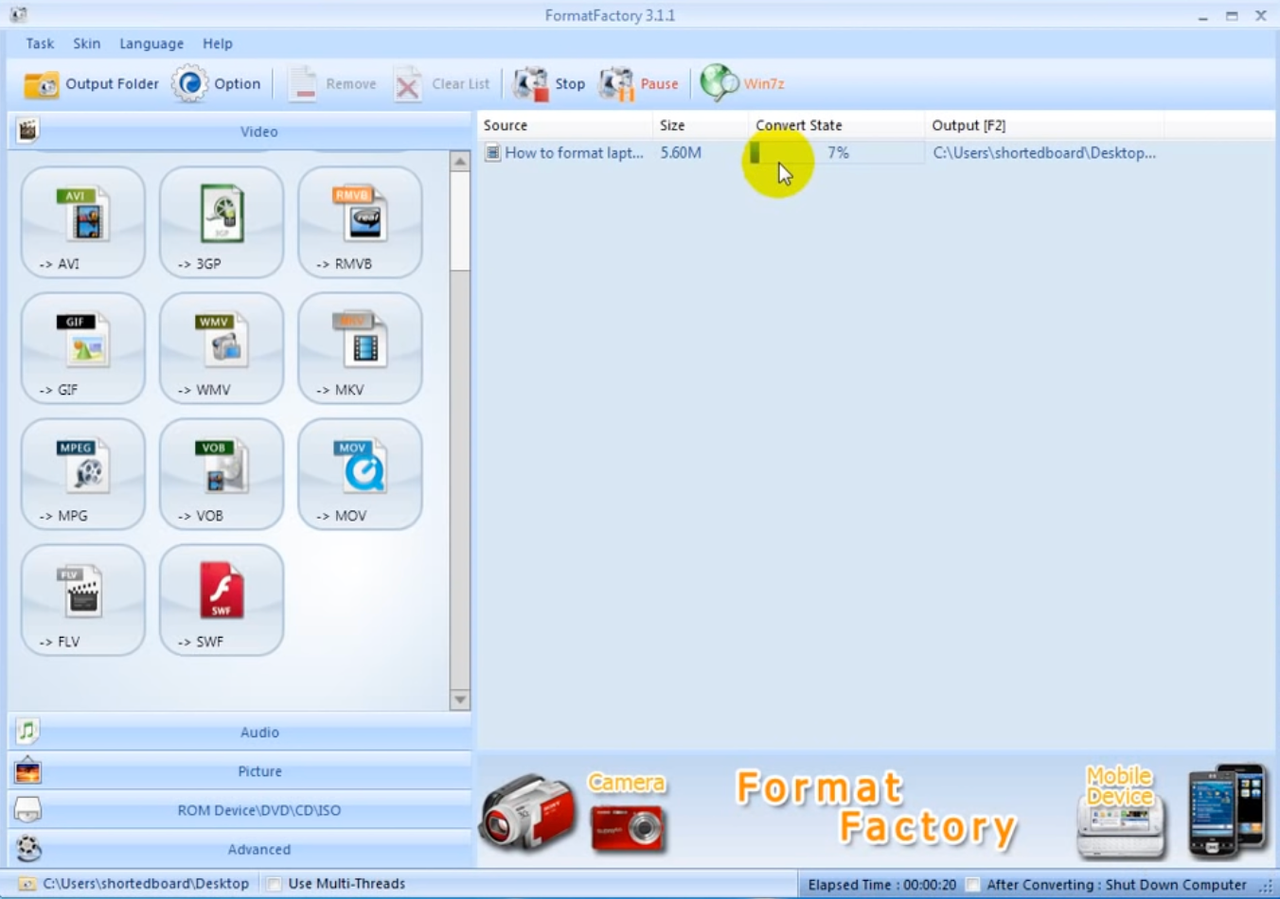Click the 5.60M size cell
This screenshot has width=1280, height=899.
tap(681, 153)
